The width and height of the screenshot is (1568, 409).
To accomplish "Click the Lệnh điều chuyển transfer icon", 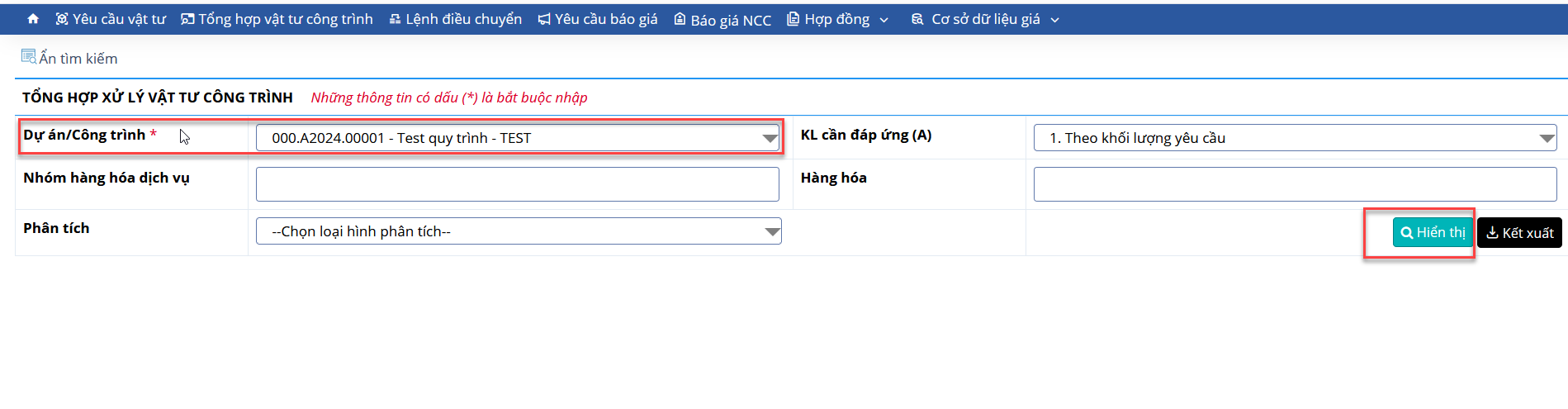I will (x=395, y=19).
